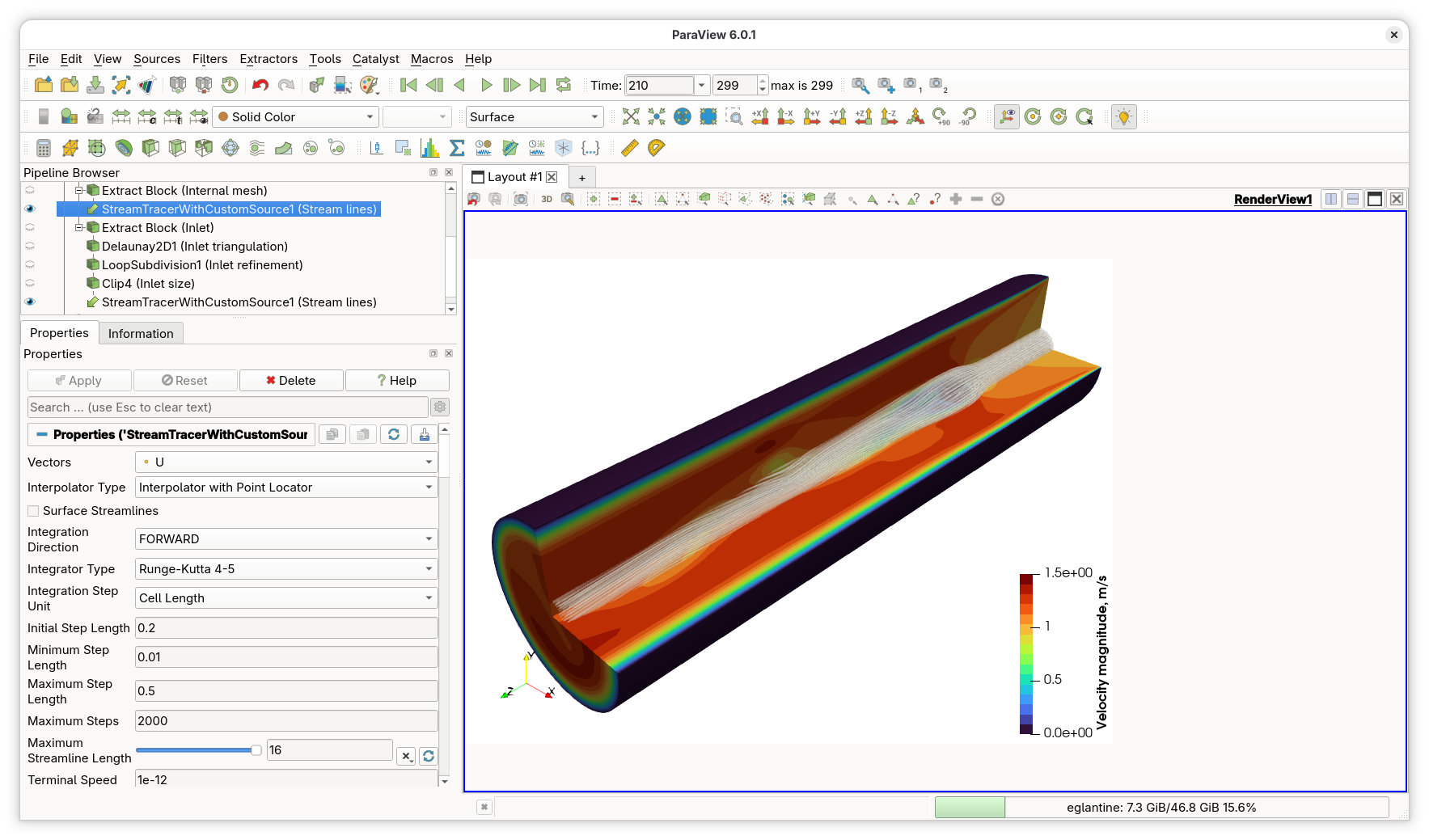Click the light kit bulb icon
The image size is (1429, 840).
coord(1124,116)
